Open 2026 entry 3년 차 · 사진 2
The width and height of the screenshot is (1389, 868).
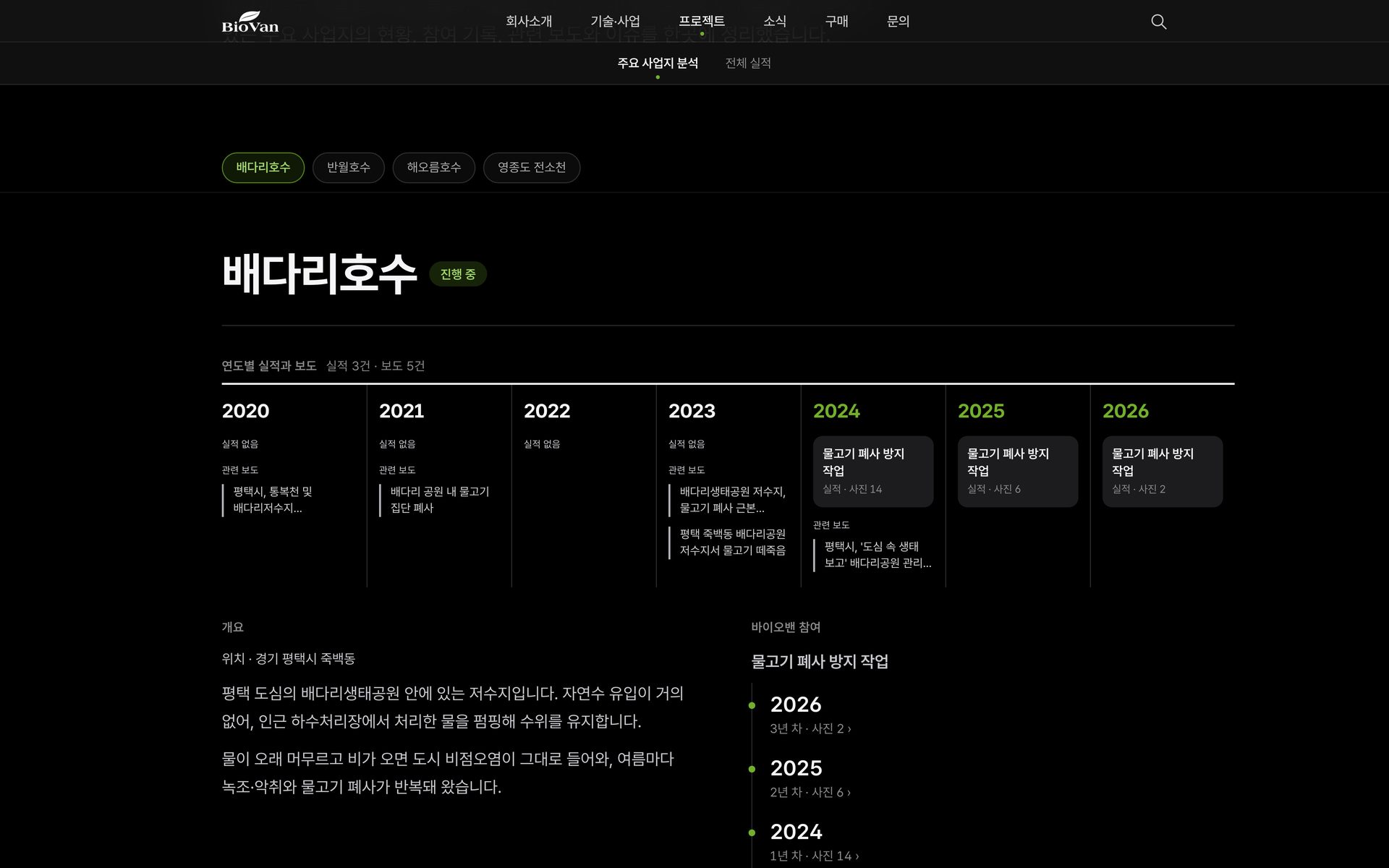(810, 728)
